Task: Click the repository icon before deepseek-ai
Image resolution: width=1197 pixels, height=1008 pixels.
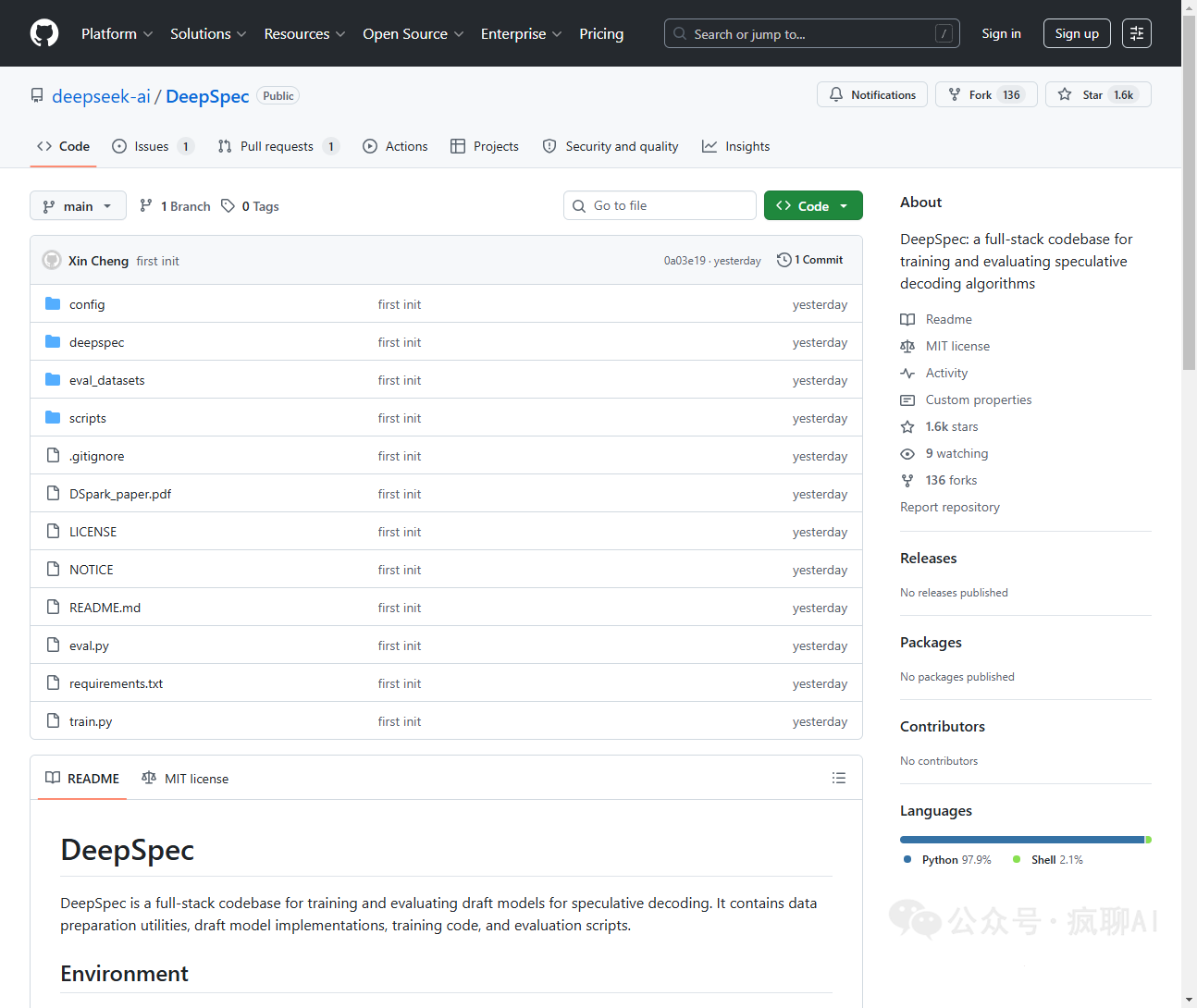Action: 37,96
